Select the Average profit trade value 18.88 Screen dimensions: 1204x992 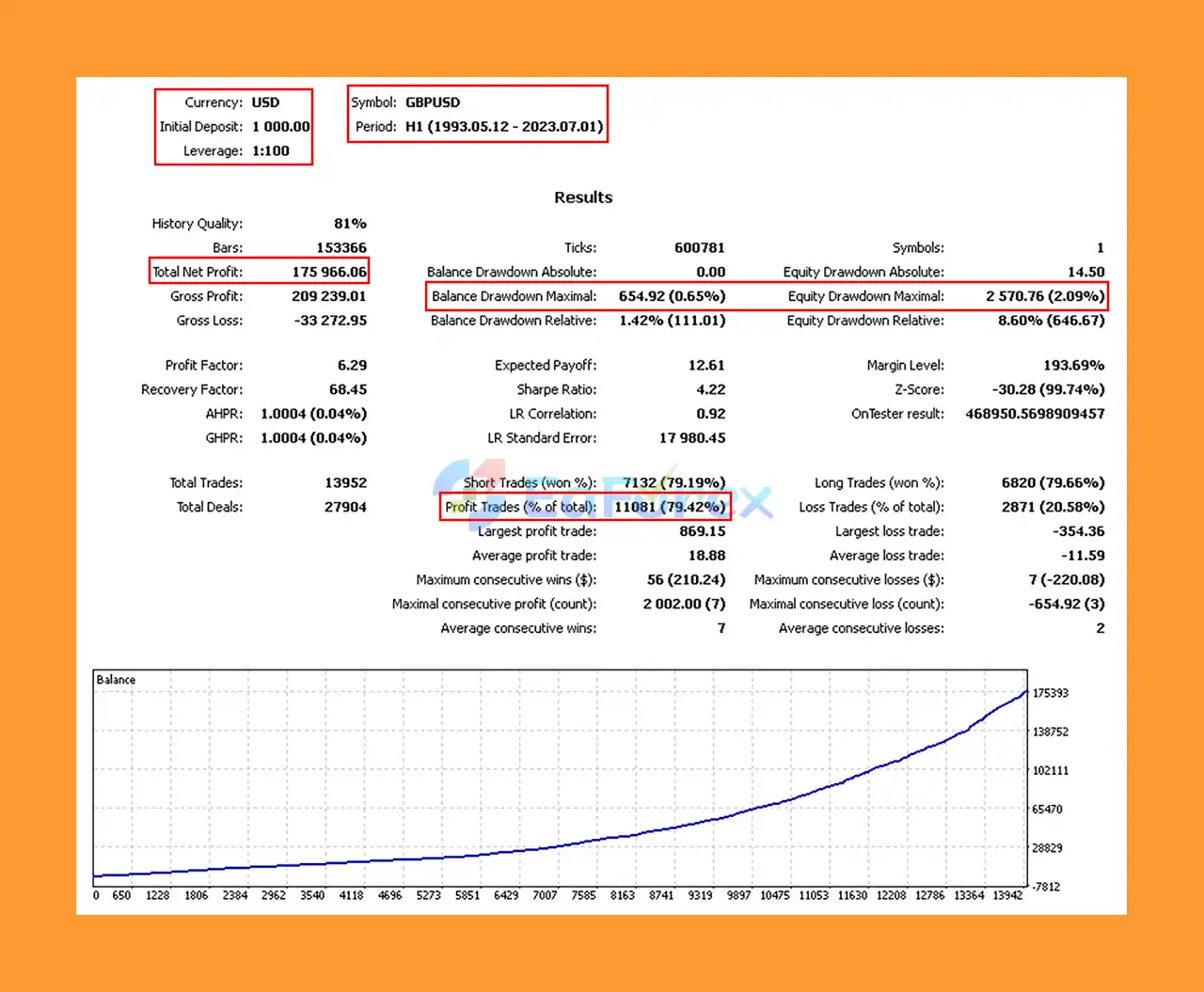tap(707, 556)
